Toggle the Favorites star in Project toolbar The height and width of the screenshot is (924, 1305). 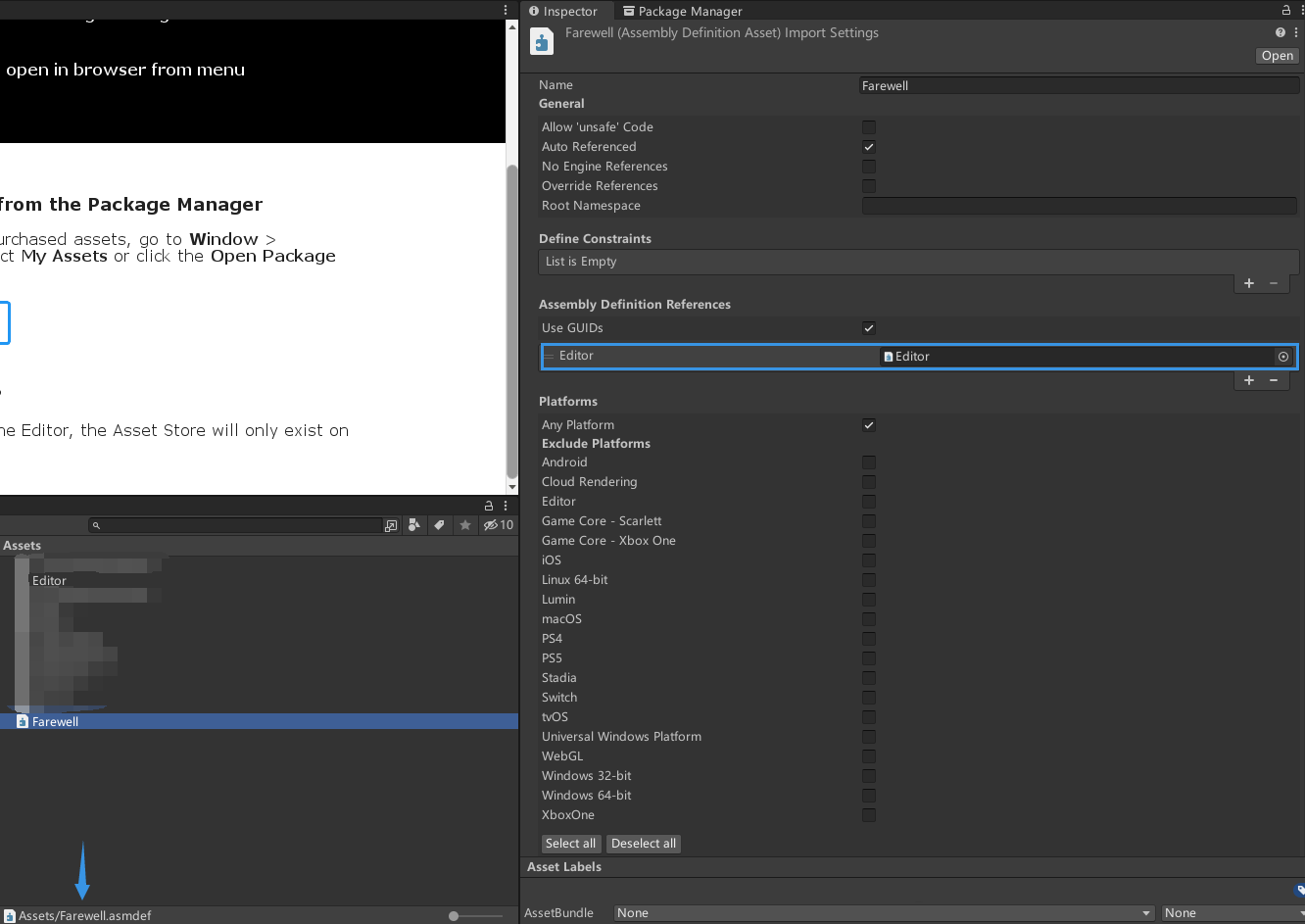pyautogui.click(x=465, y=525)
